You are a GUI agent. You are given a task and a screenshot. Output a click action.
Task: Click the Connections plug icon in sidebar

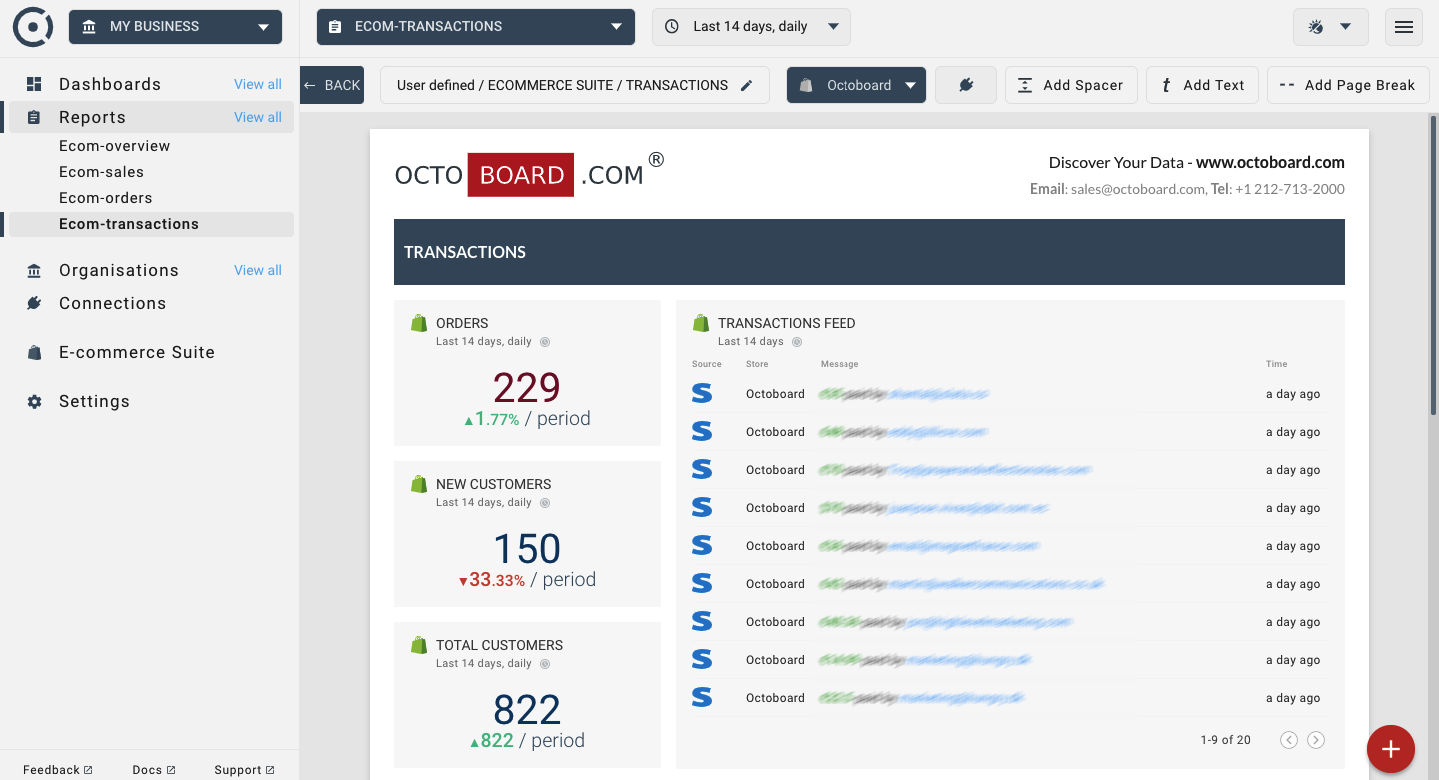click(34, 303)
